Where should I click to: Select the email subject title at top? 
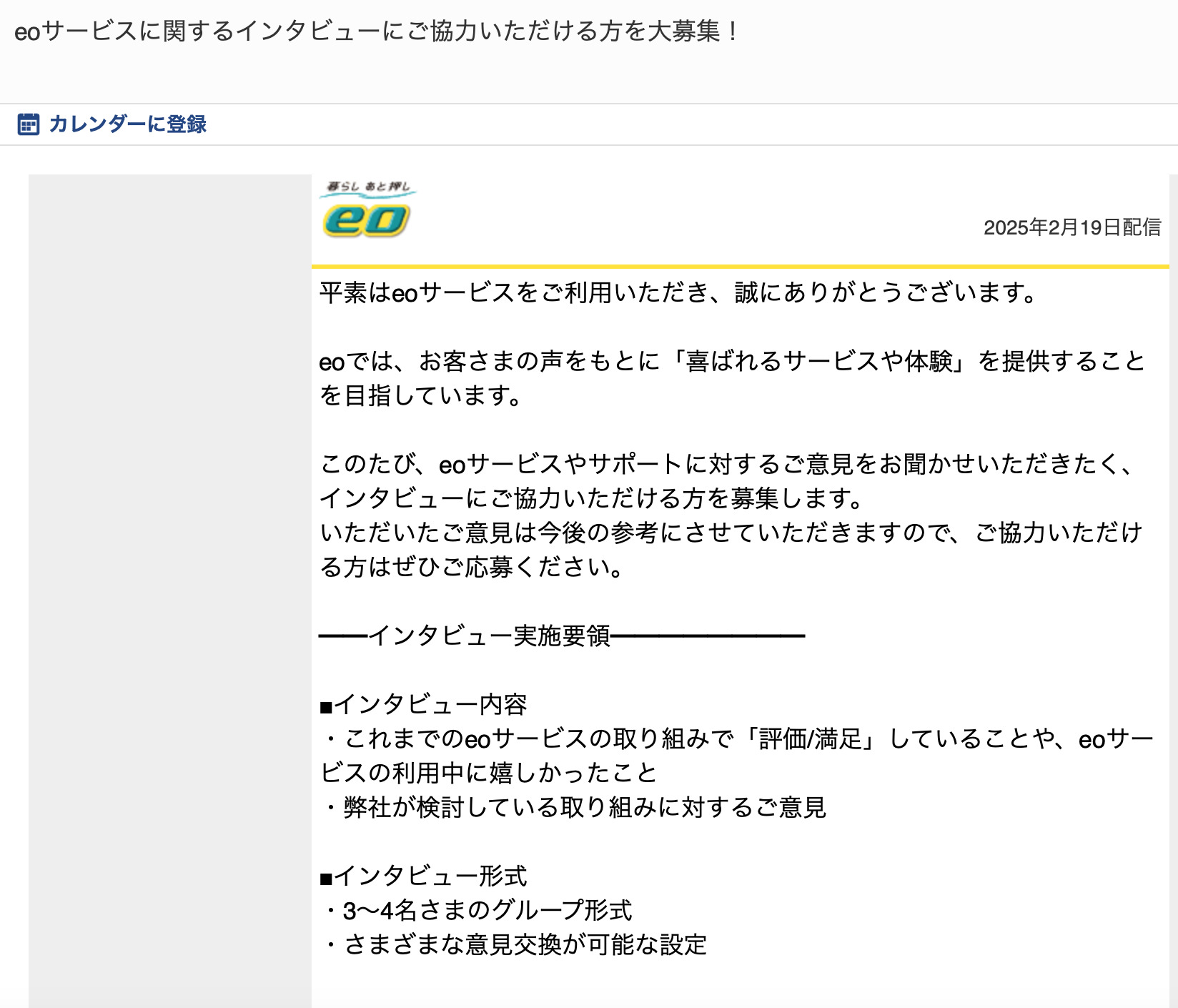pos(376,31)
